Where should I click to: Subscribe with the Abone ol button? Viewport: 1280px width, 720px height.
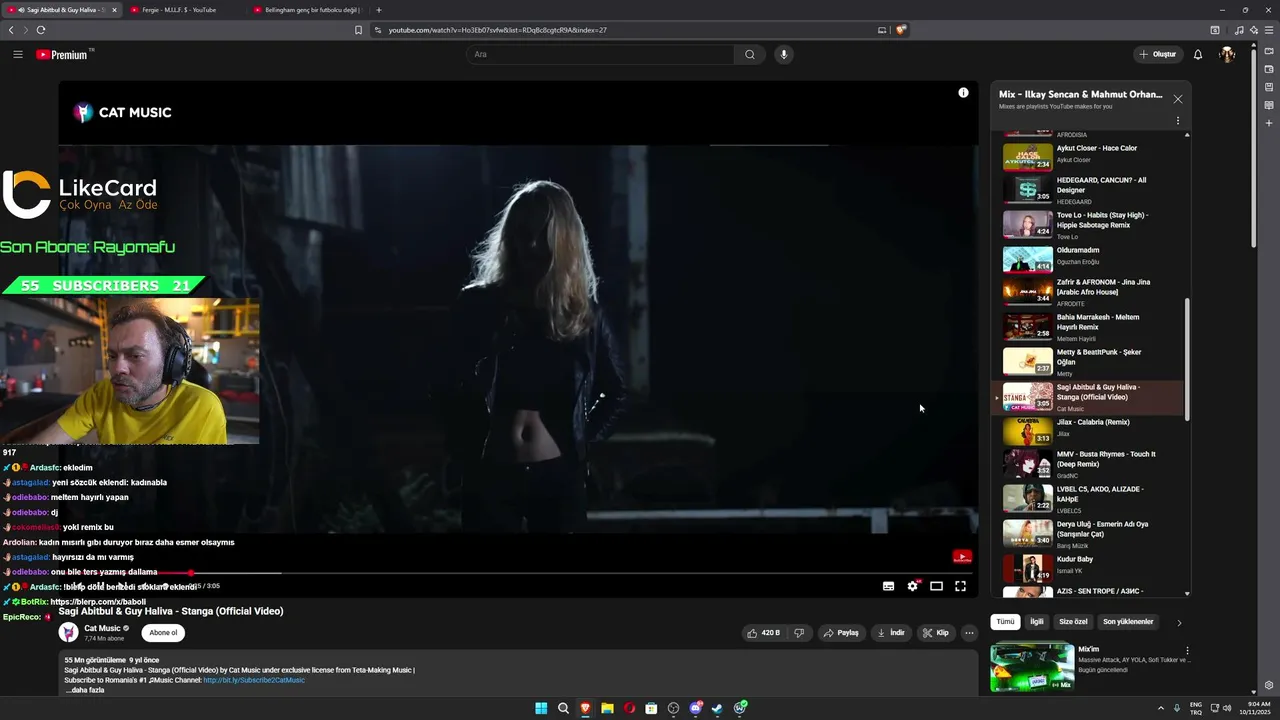[x=163, y=633]
